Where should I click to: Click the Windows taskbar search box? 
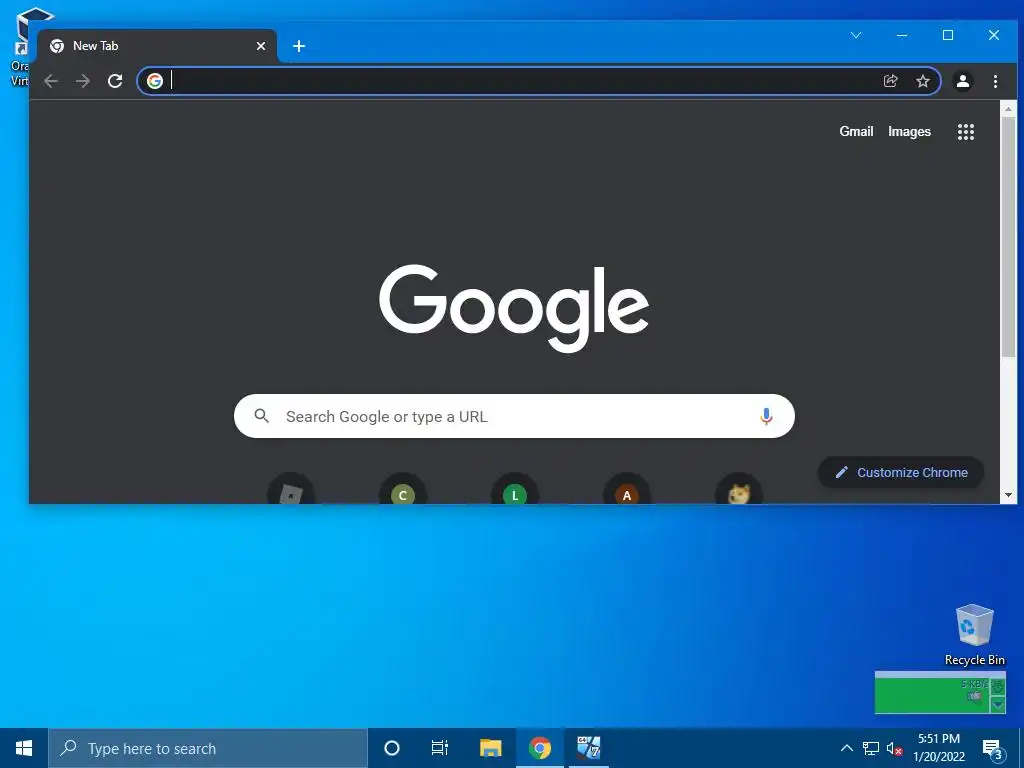(x=208, y=748)
